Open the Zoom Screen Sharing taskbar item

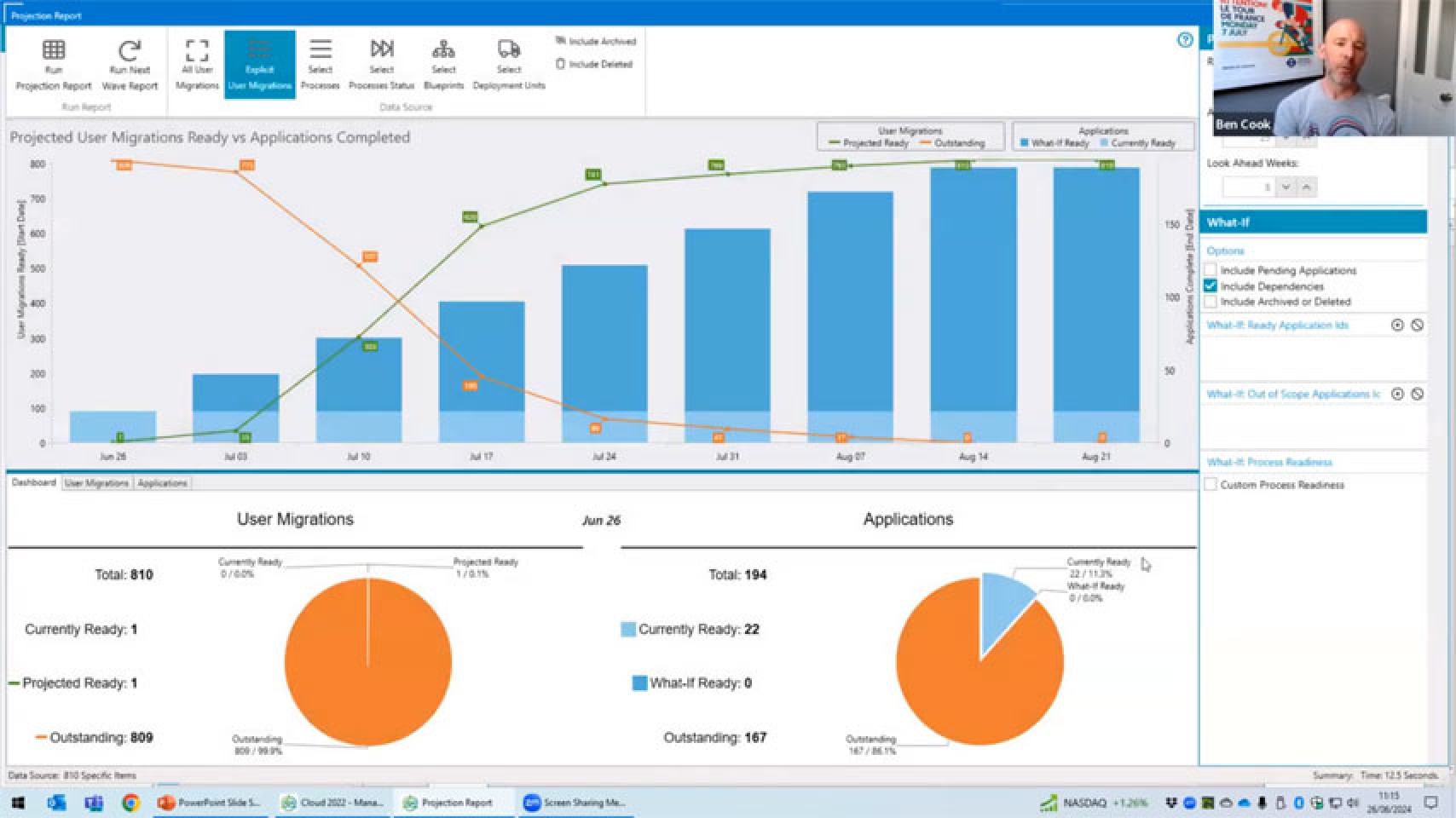575,802
